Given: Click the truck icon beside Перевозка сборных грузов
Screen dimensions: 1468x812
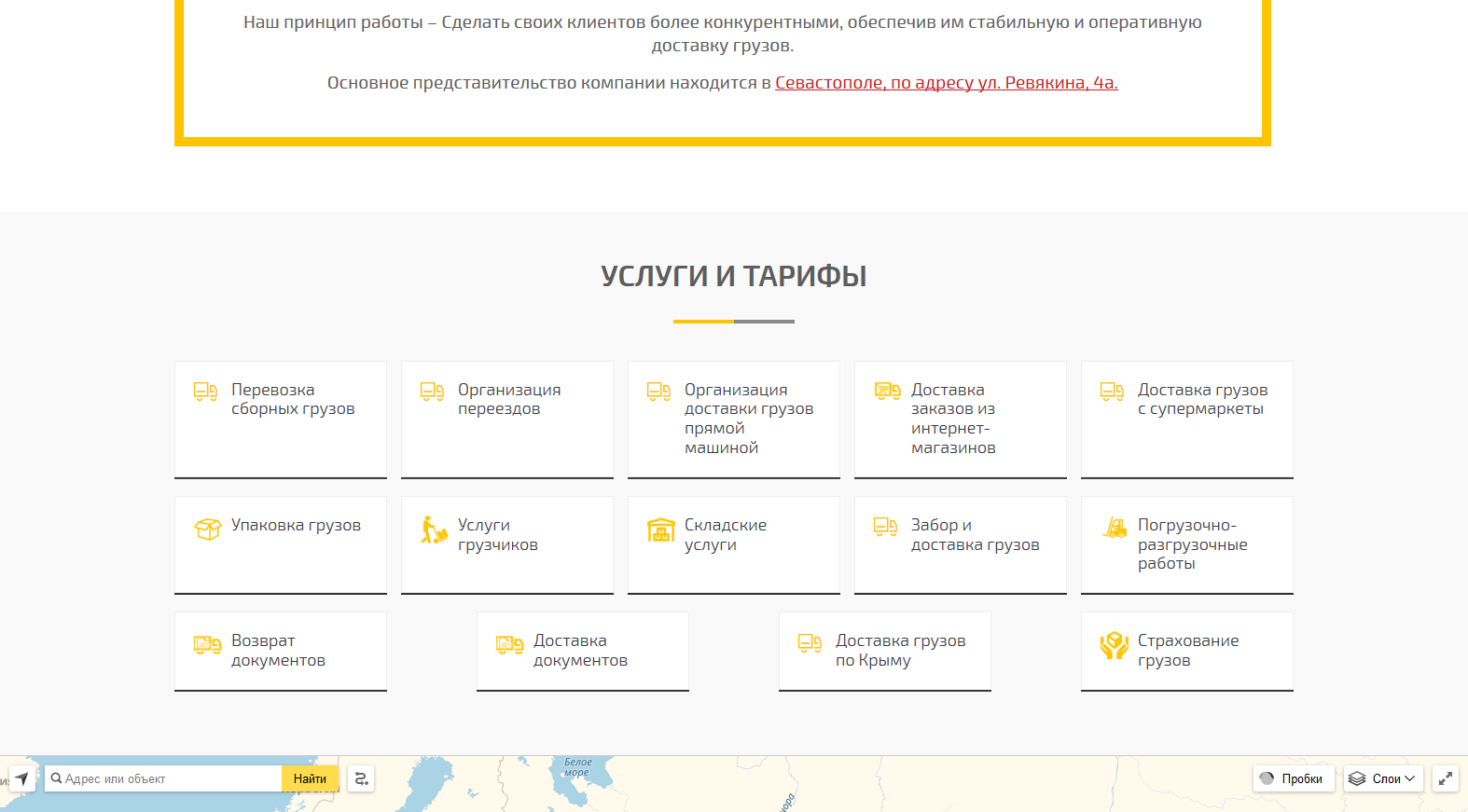Looking at the screenshot, I should pos(206,392).
